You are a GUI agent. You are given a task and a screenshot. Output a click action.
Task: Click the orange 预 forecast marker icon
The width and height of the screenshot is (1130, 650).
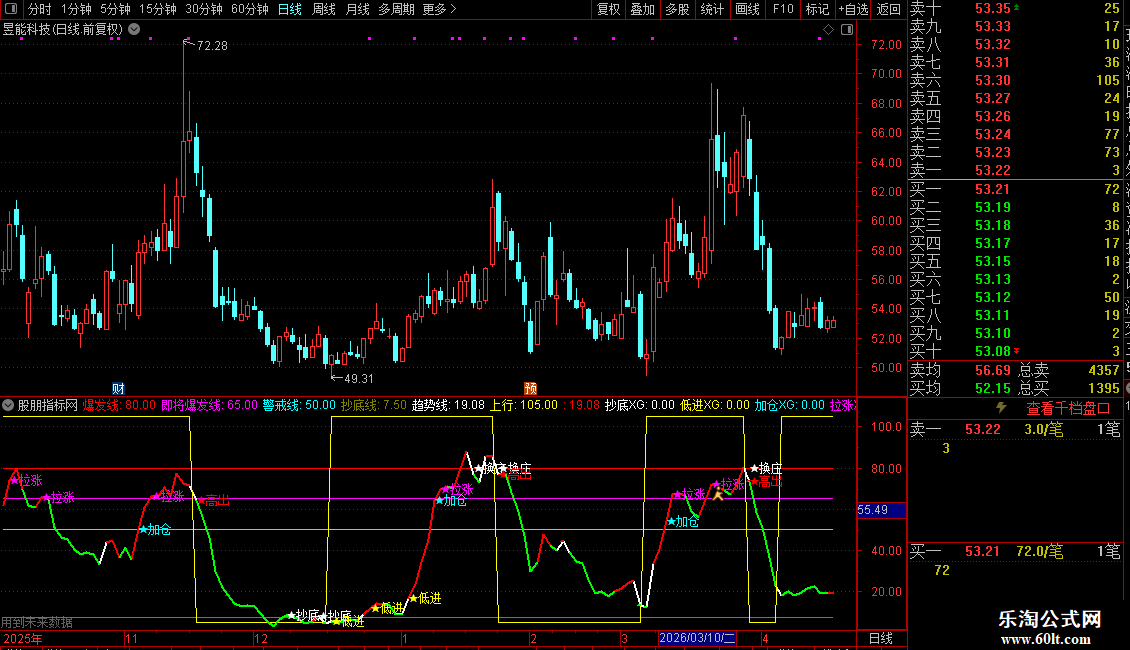(531, 388)
